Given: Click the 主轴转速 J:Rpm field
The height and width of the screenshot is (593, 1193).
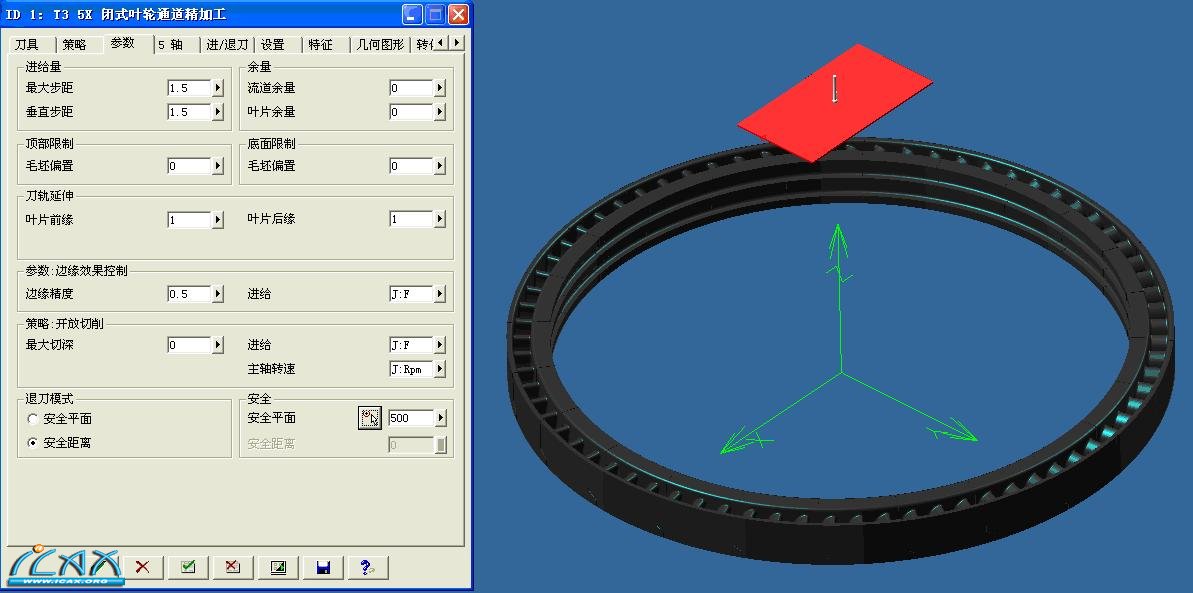Looking at the screenshot, I should (x=412, y=369).
